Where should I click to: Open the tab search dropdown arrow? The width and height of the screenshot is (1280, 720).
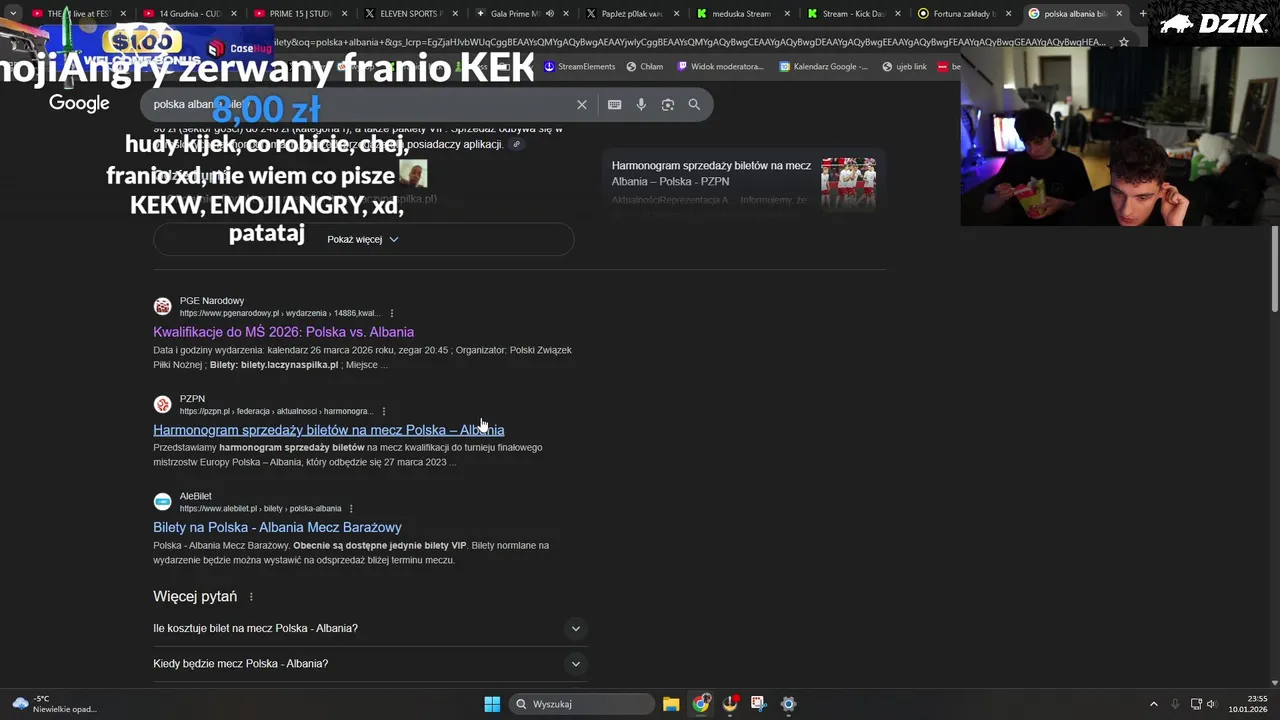[13, 14]
